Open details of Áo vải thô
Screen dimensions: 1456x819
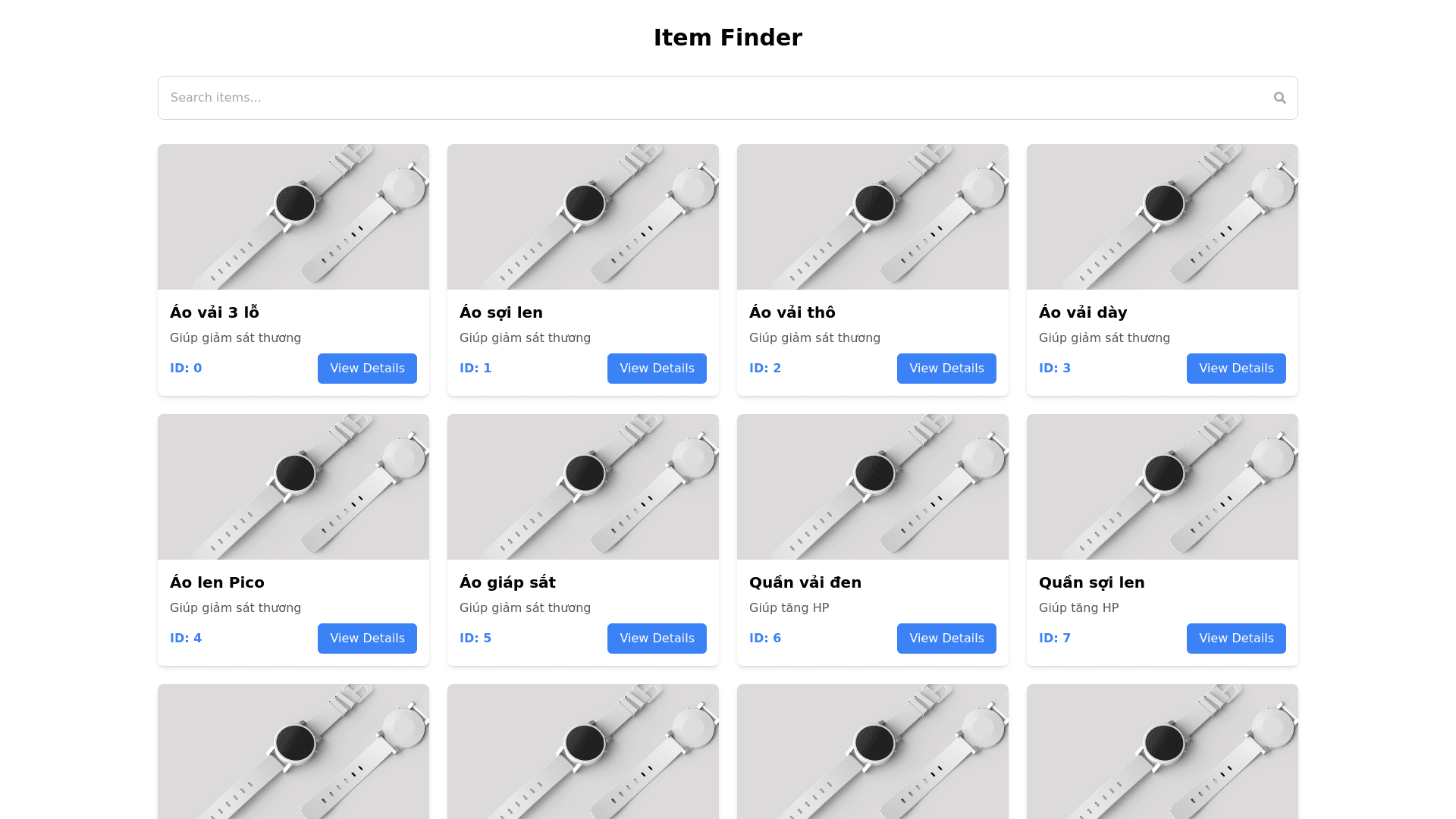(x=946, y=369)
